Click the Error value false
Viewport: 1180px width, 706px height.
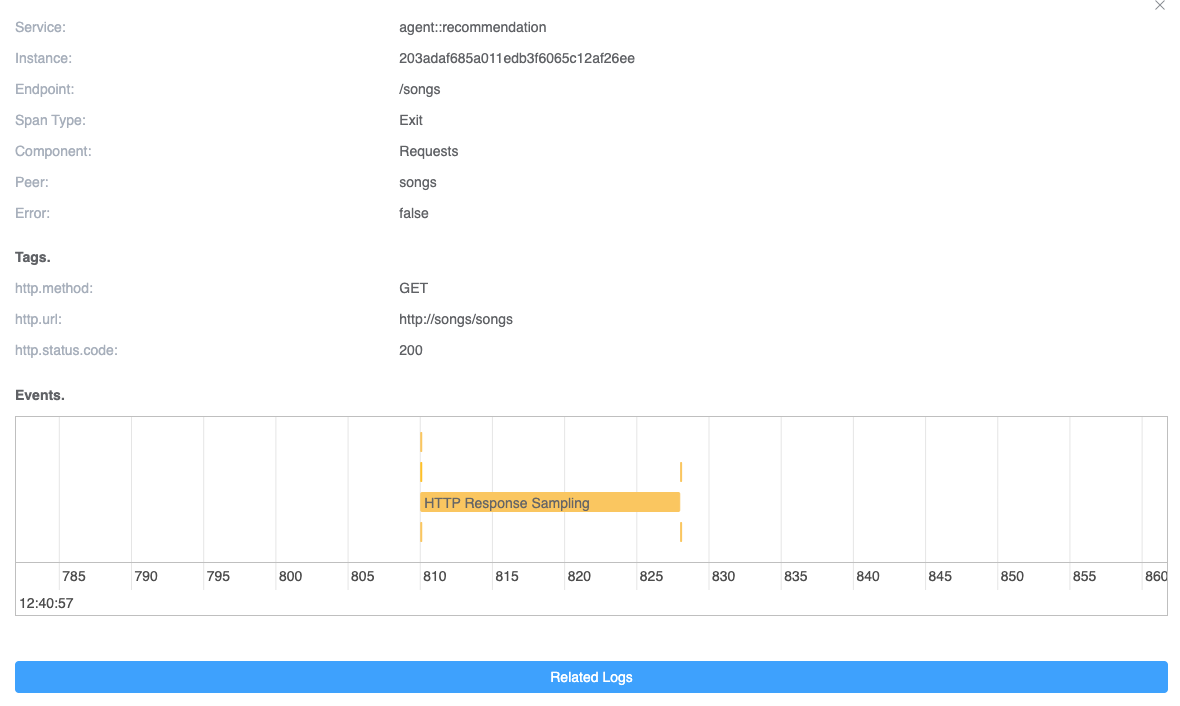[x=413, y=213]
